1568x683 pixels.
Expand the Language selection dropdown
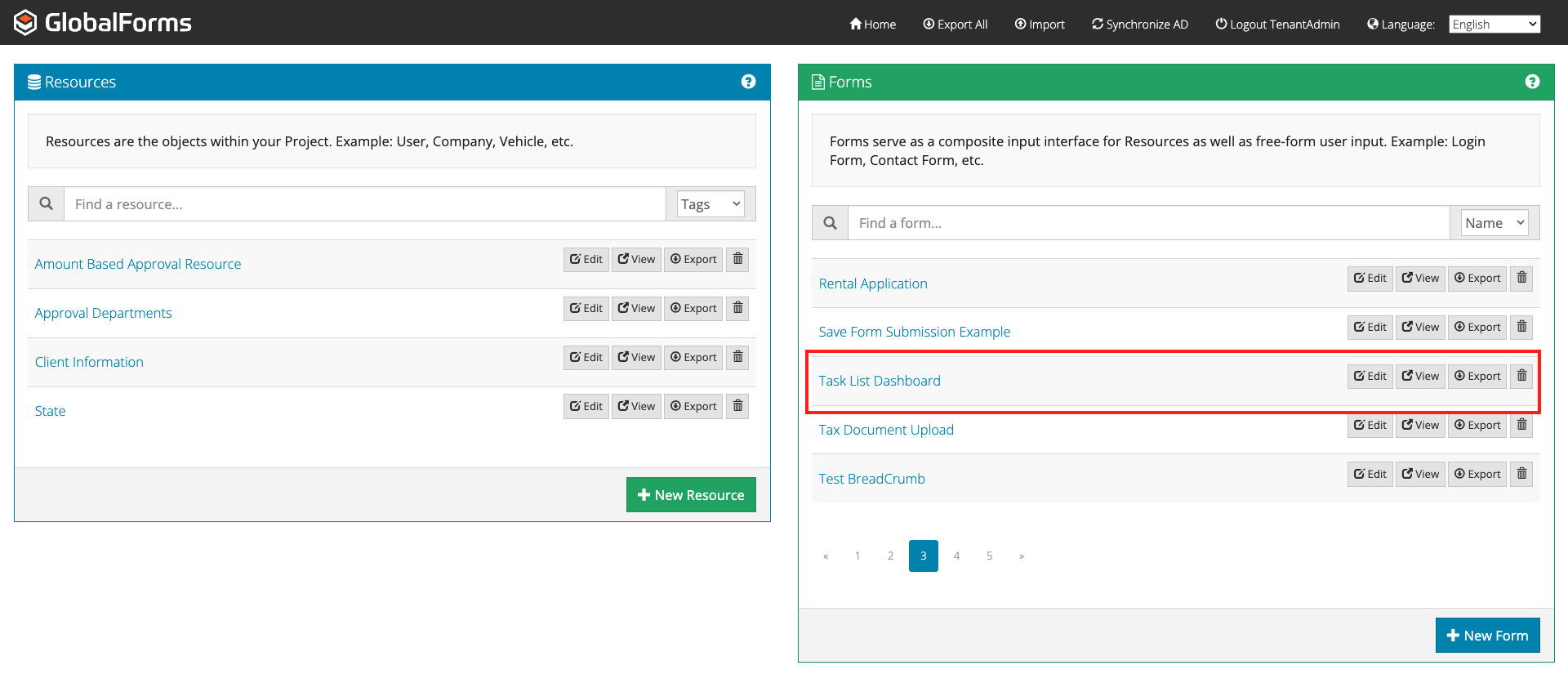(x=1494, y=25)
